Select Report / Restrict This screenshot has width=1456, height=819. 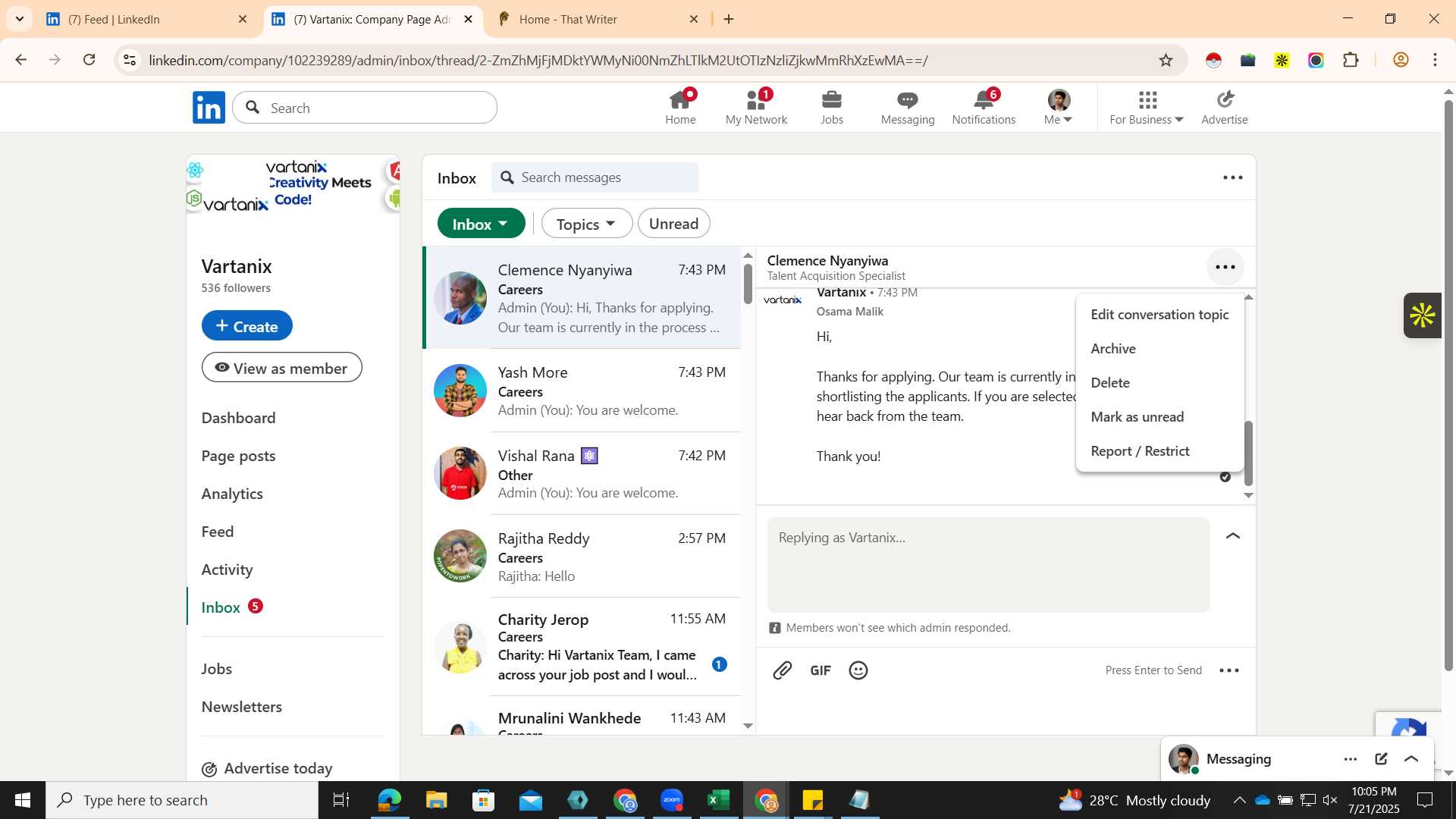tap(1159, 451)
